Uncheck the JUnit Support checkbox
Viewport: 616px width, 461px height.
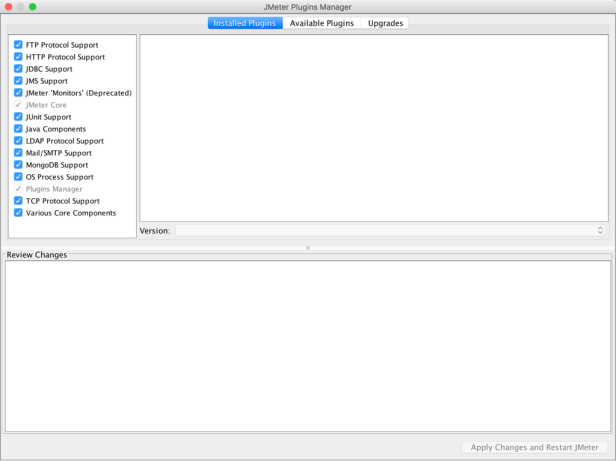click(x=18, y=117)
